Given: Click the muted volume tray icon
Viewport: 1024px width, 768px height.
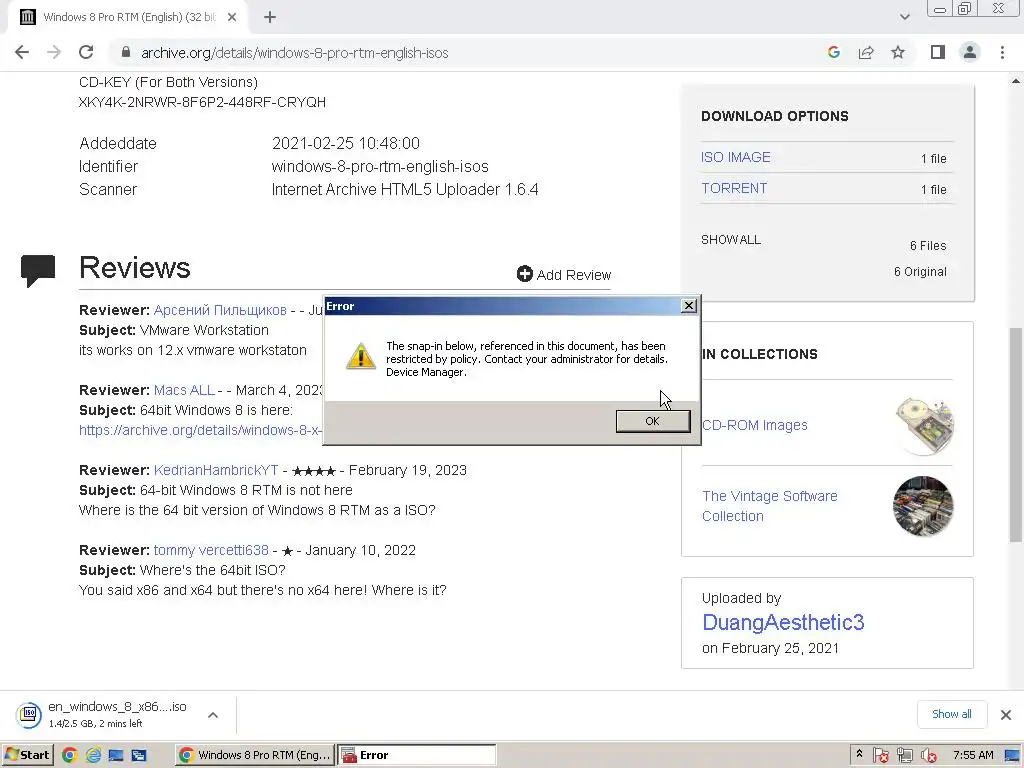Looking at the screenshot, I should pos(929,756).
